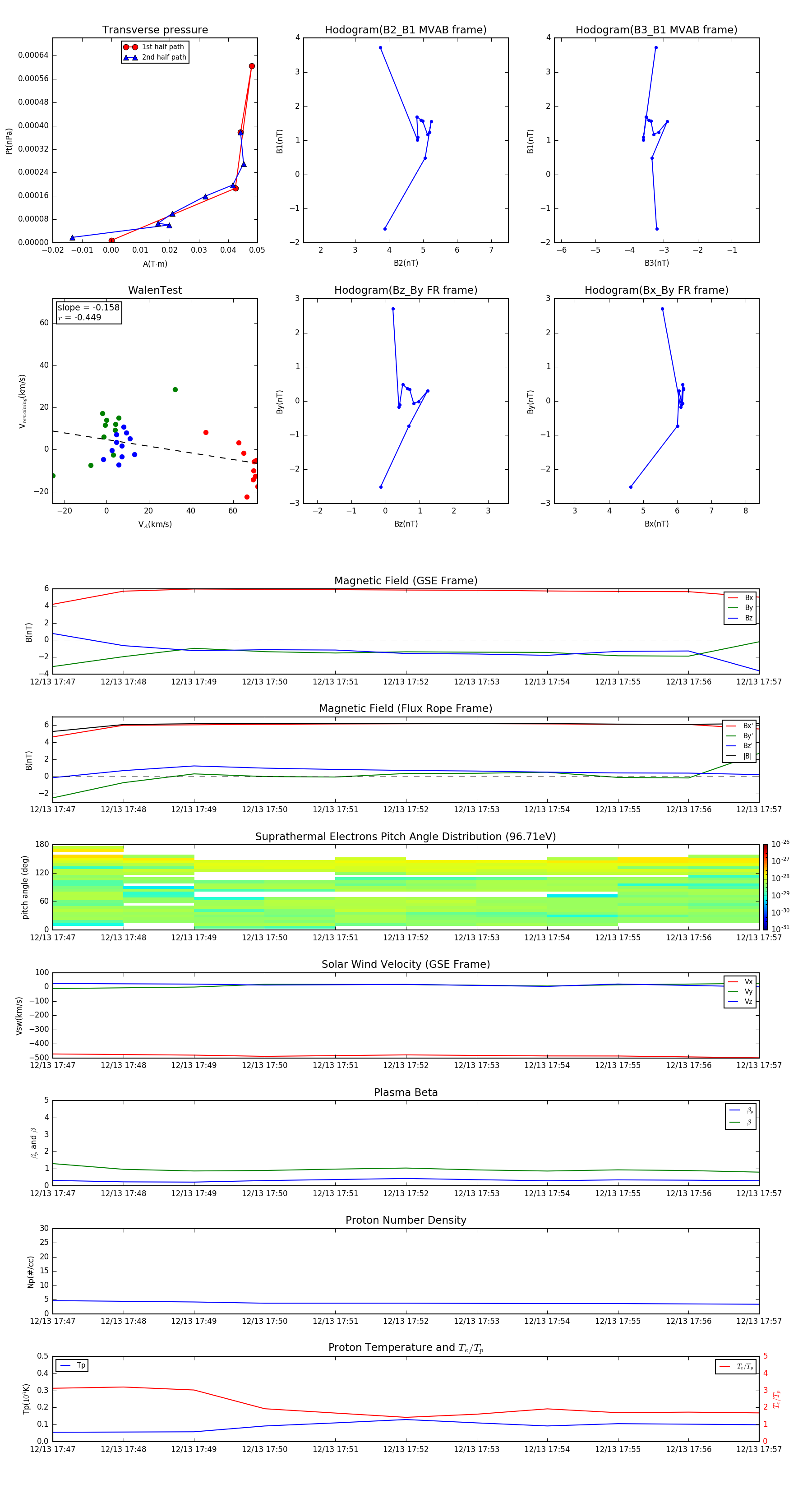The height and width of the screenshot is (1489, 812).
Task: Click '12/13 17:49' tick under Flux Rope plot
Action: click(194, 810)
